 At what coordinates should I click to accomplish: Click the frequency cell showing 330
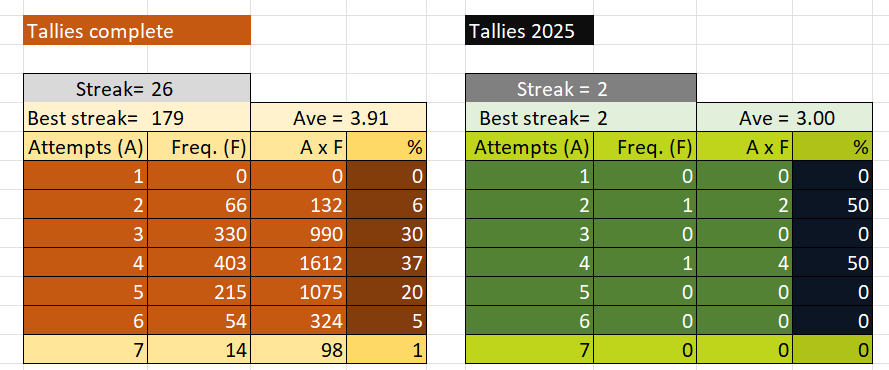click(x=199, y=233)
